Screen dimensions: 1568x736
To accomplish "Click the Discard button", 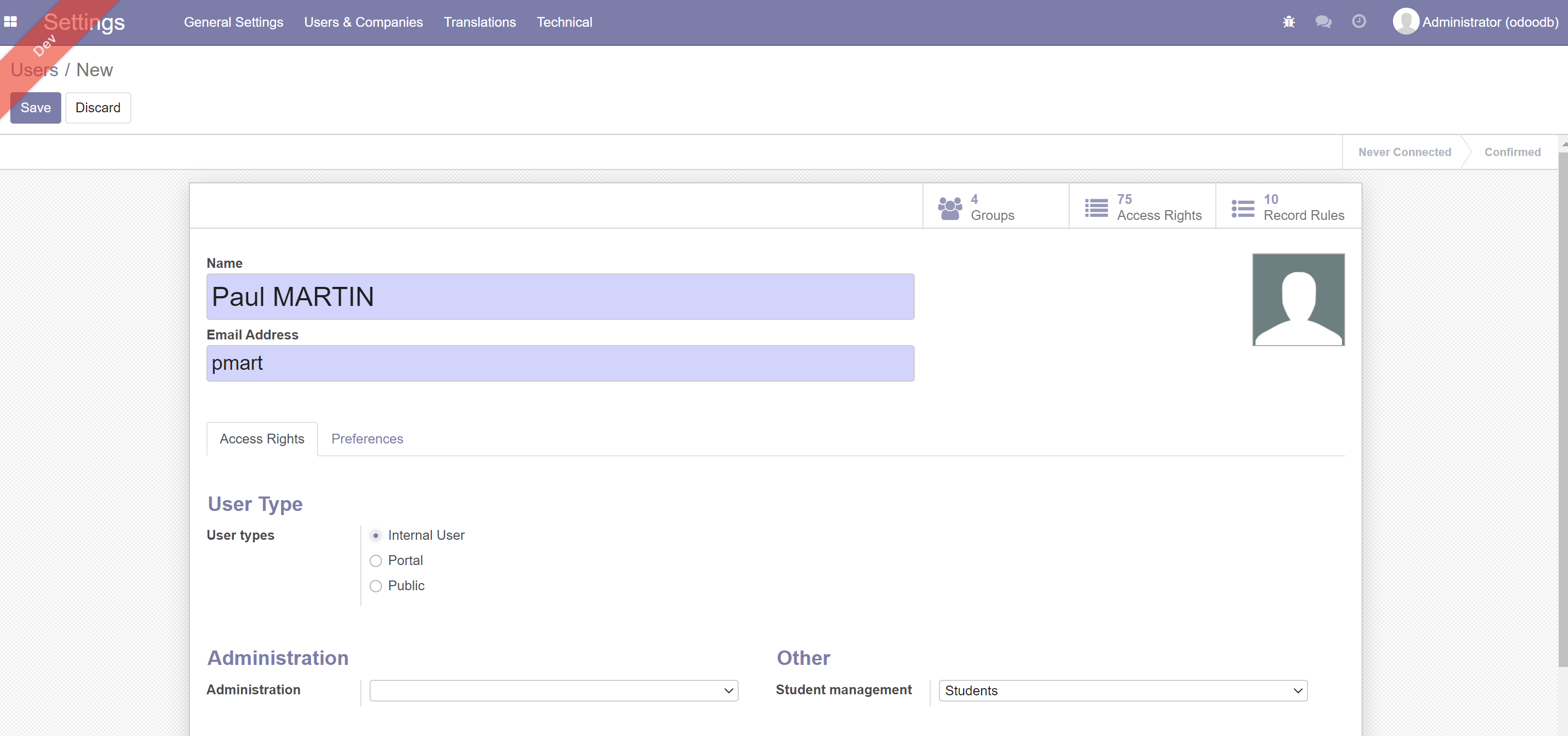I will click(98, 108).
